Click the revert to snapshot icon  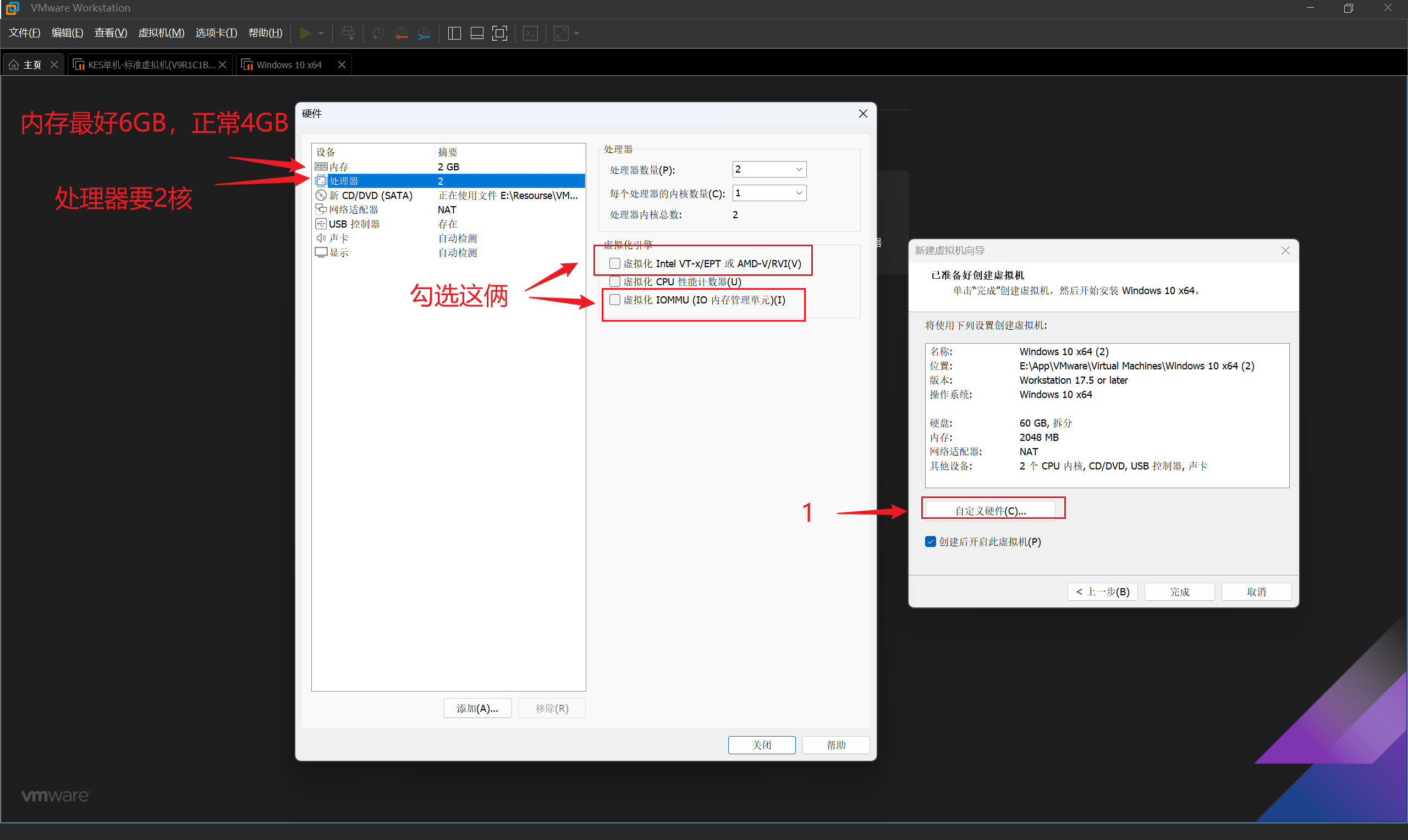click(401, 34)
